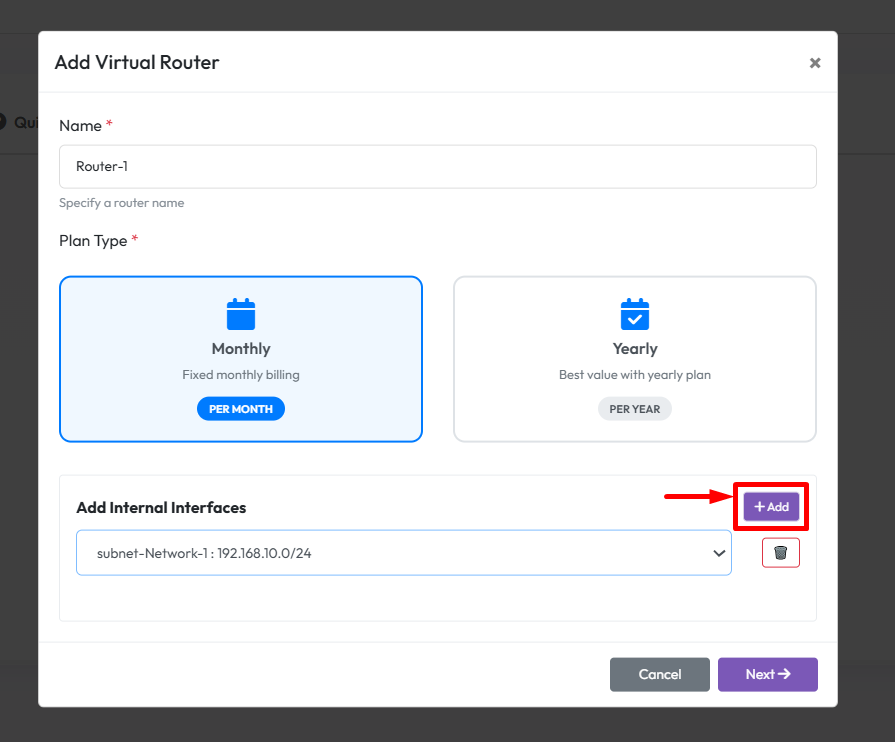Viewport: 895px width, 742px height.
Task: Click the Yearly calendar-check icon
Action: pyautogui.click(x=635, y=314)
